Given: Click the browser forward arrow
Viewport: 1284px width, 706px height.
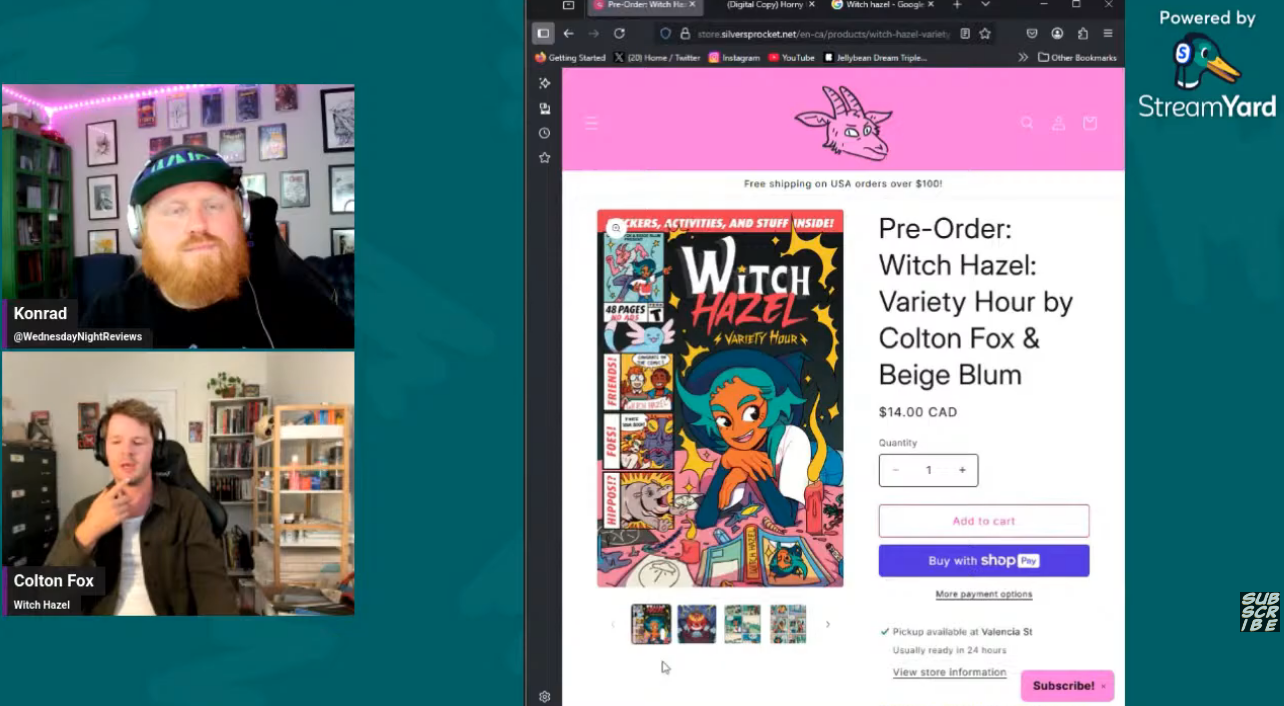Looking at the screenshot, I should pos(593,33).
